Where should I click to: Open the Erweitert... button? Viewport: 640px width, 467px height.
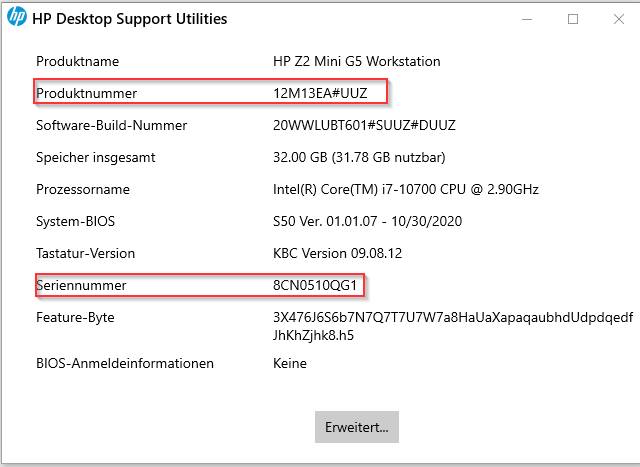click(x=357, y=427)
